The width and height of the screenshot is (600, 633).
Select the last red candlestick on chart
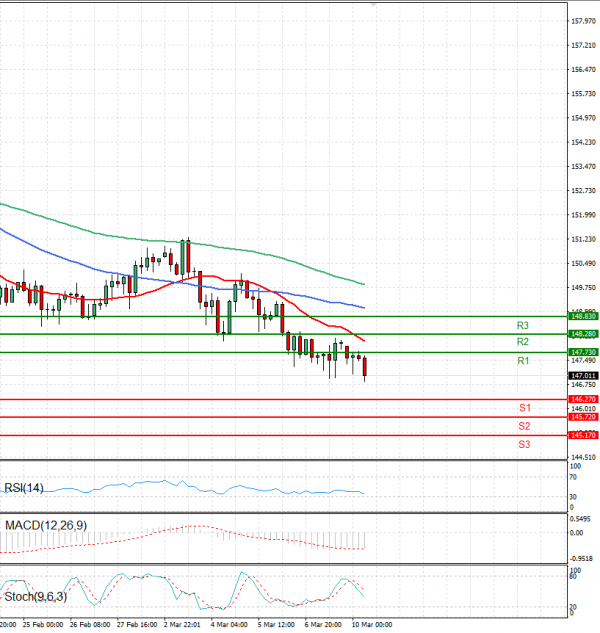(365, 367)
